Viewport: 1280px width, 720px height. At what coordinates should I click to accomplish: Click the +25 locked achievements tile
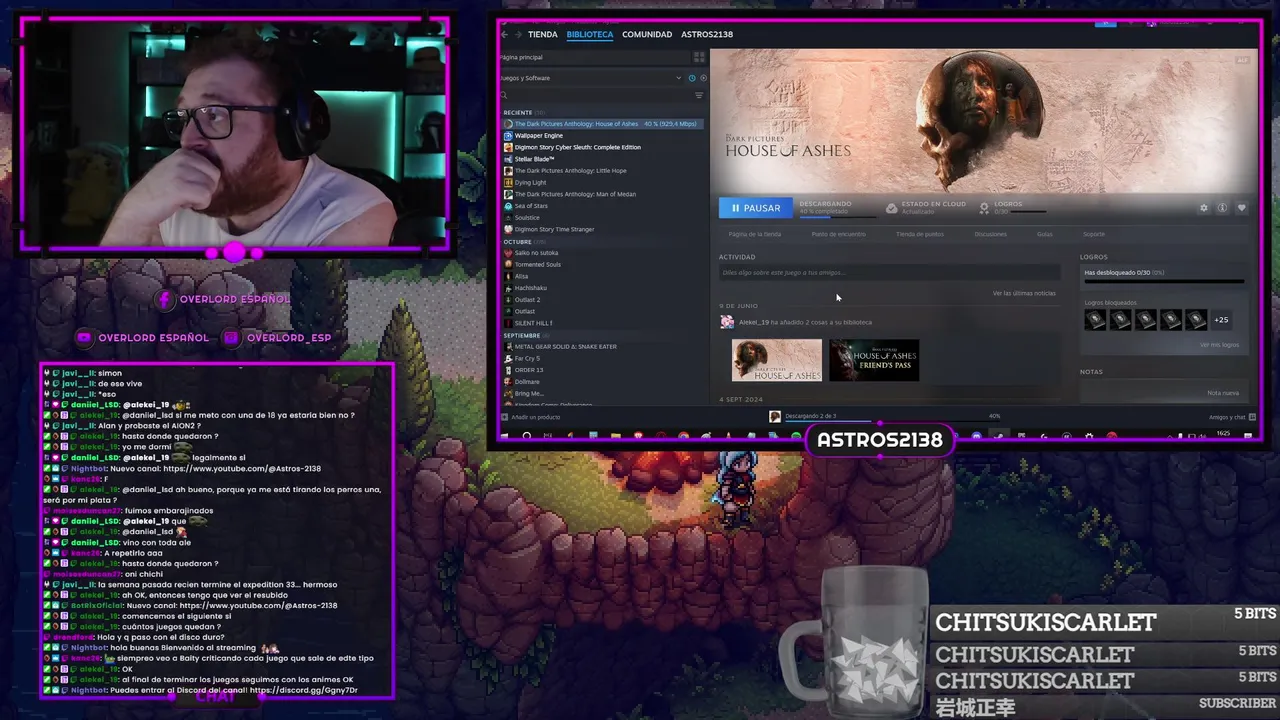pyautogui.click(x=1222, y=320)
